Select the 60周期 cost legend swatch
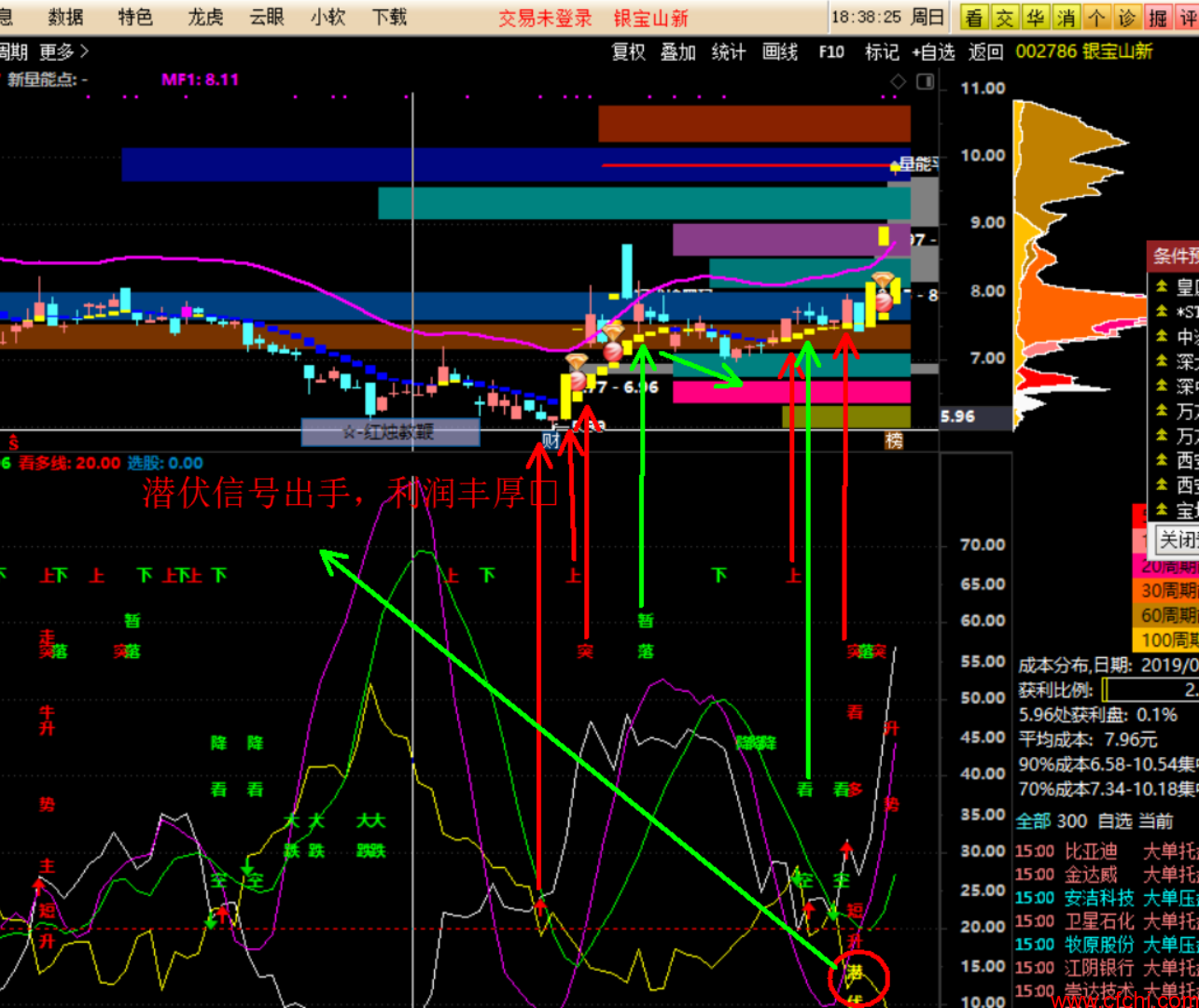 click(1165, 615)
